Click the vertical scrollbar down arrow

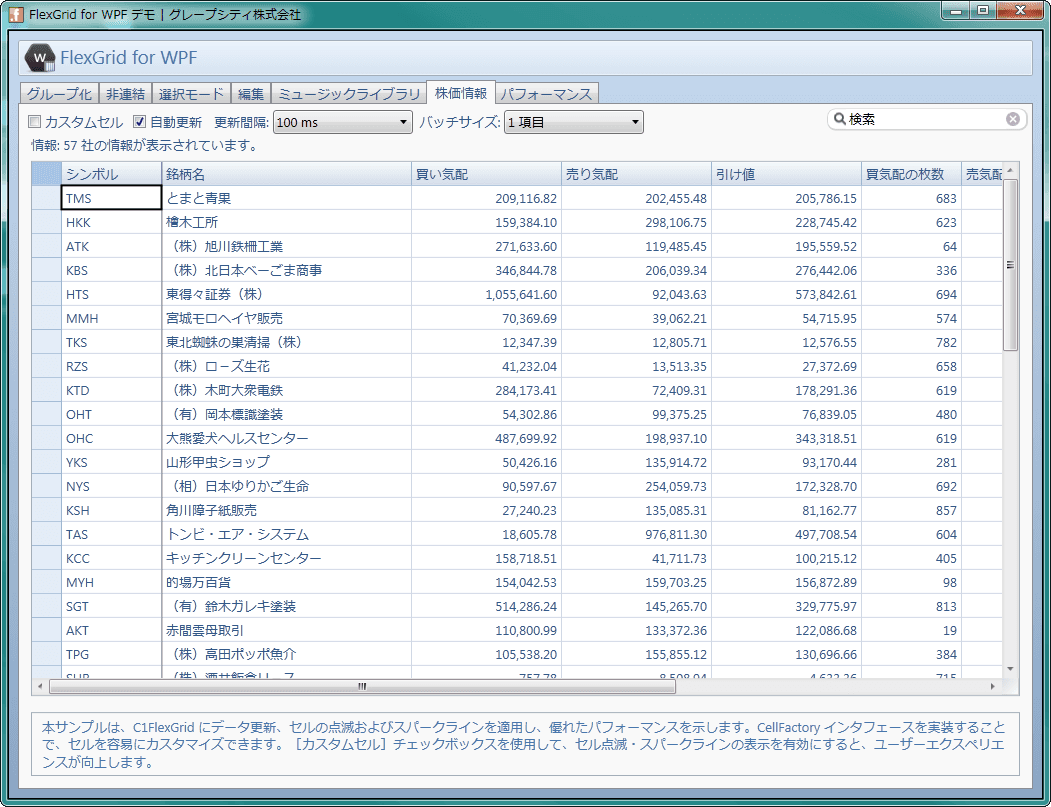1010,669
